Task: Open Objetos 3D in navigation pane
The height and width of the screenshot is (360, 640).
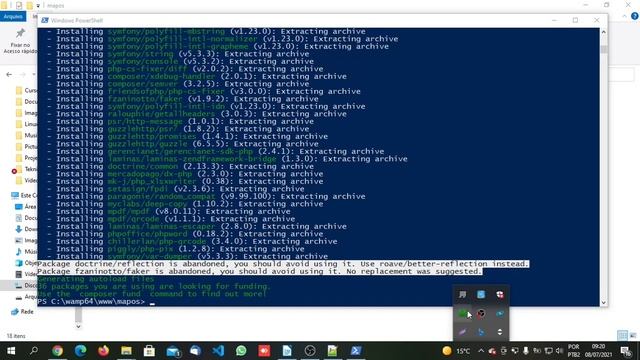Action: 26,262
